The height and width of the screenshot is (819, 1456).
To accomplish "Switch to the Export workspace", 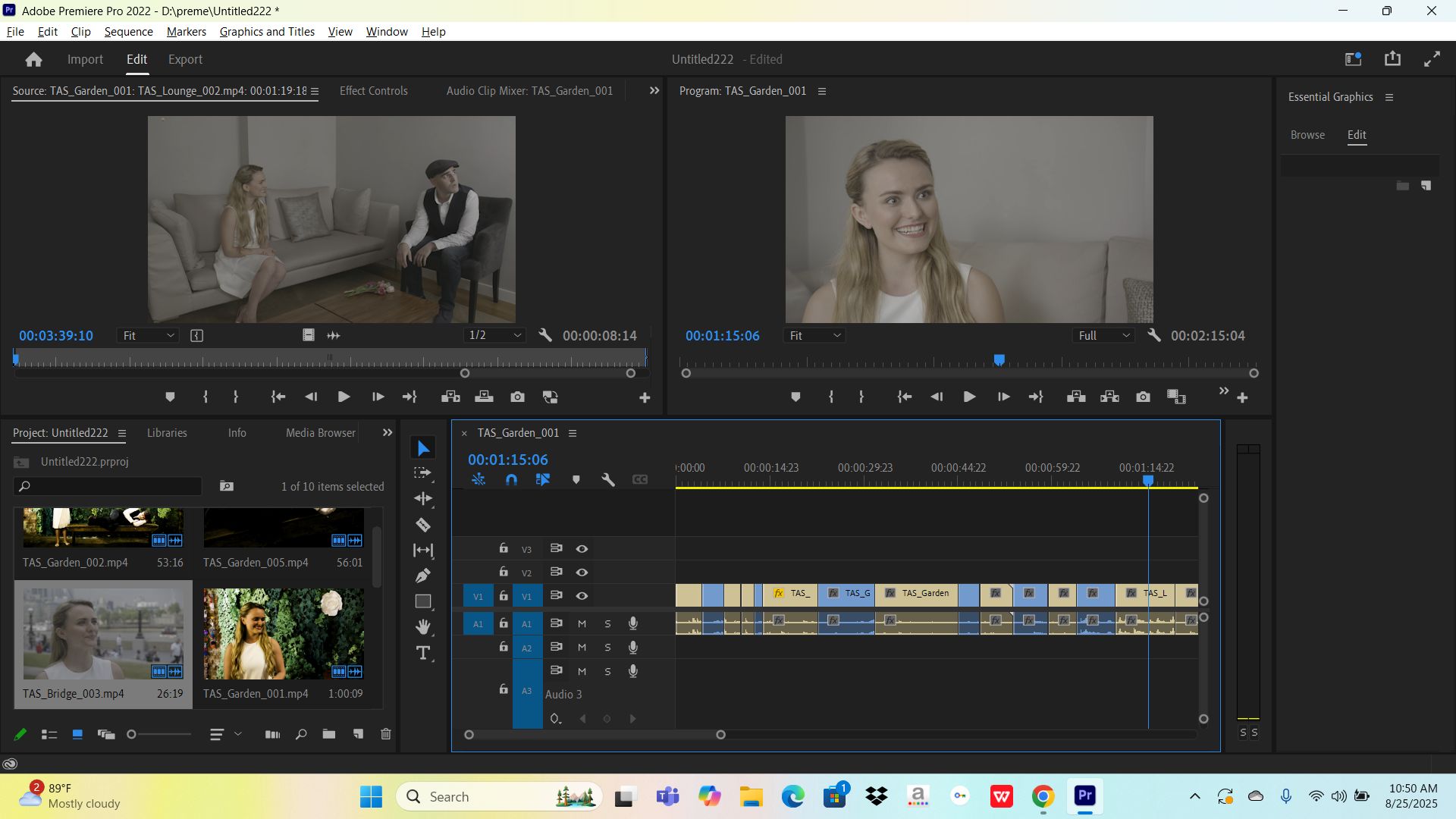I will pos(185,59).
